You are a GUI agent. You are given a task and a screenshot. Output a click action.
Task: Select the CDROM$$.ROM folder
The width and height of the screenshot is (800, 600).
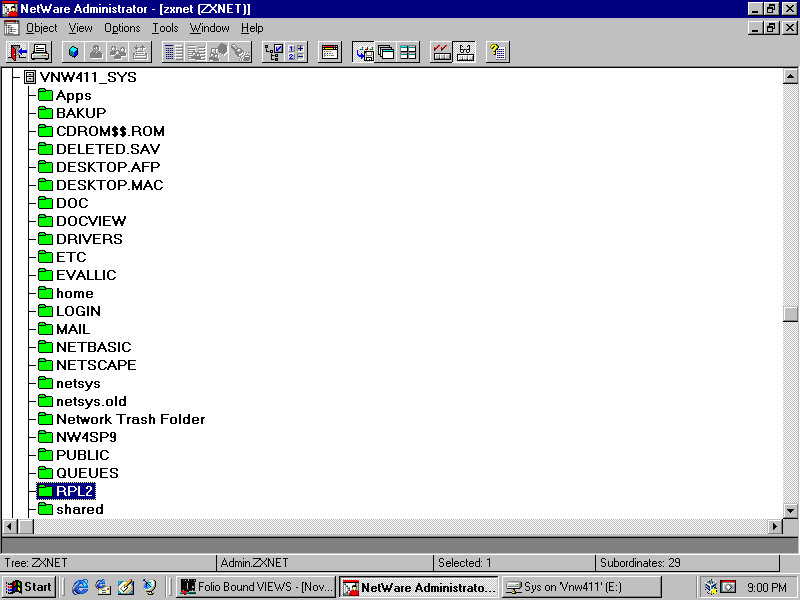tap(102, 131)
